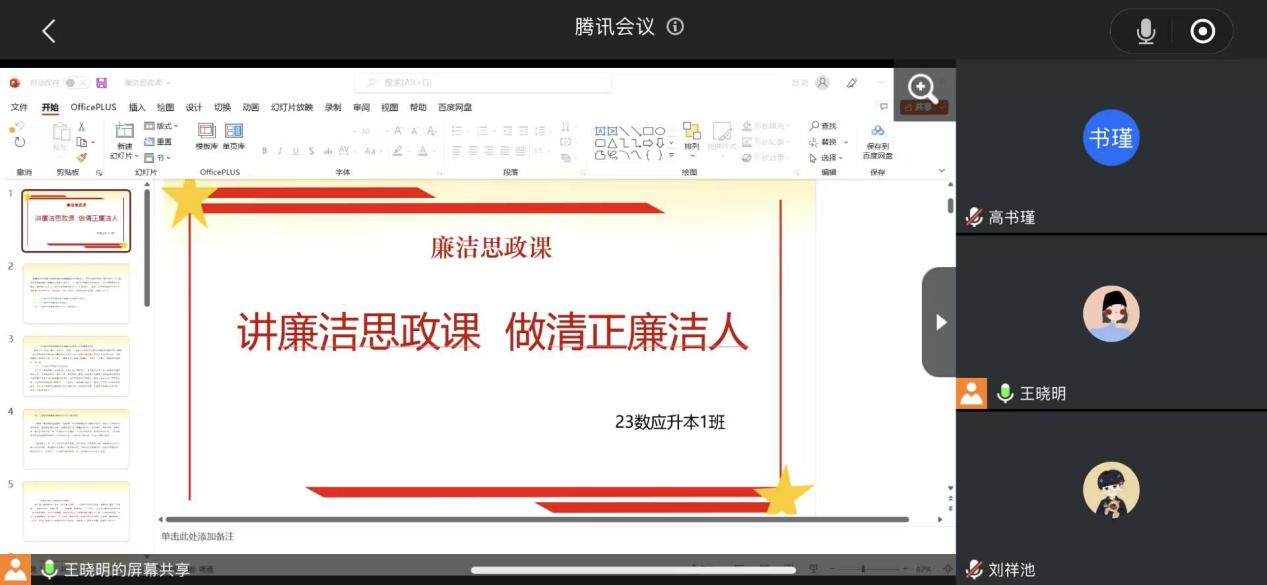The width and height of the screenshot is (1267, 585).
Task: Expand the 节 section dropdown
Action: [158, 157]
